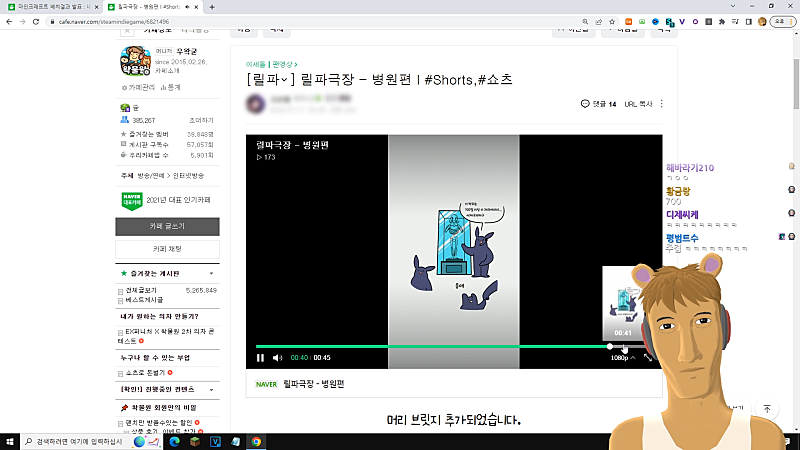The image size is (800, 450).
Task: Open the Extensions puzzle piece menu
Action: 722,21
